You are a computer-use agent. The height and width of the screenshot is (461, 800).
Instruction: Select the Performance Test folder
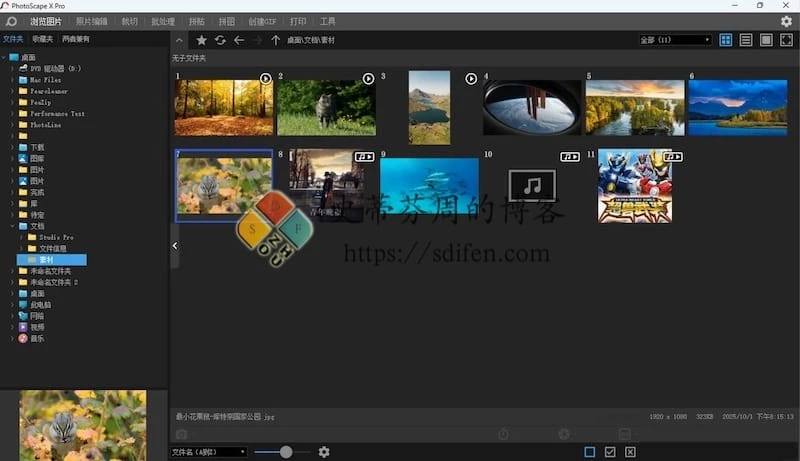coord(57,114)
